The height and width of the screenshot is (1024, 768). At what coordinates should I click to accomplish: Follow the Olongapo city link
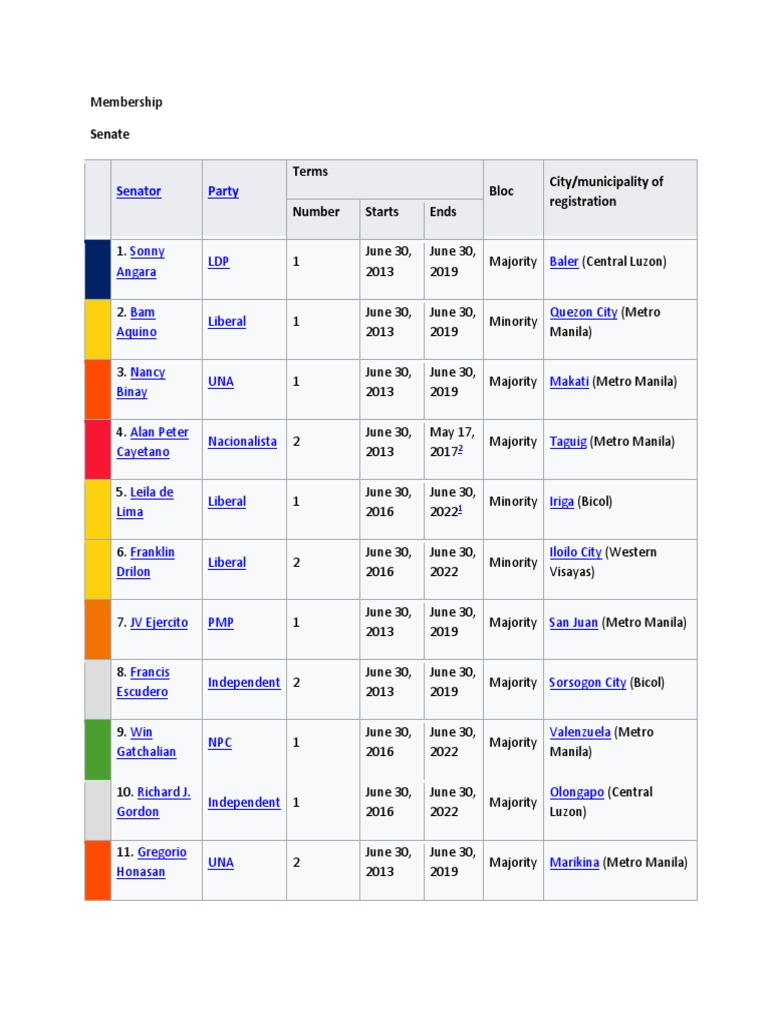click(x=577, y=793)
